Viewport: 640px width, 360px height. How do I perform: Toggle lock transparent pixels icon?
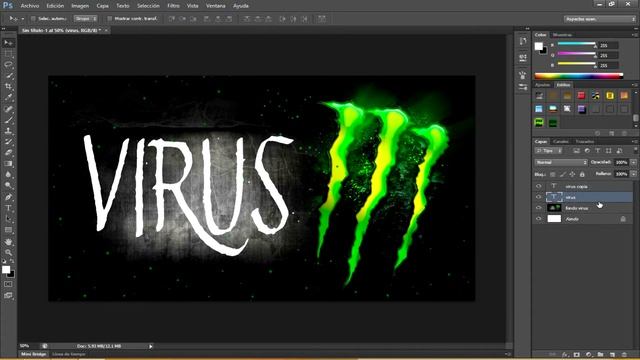click(552, 174)
